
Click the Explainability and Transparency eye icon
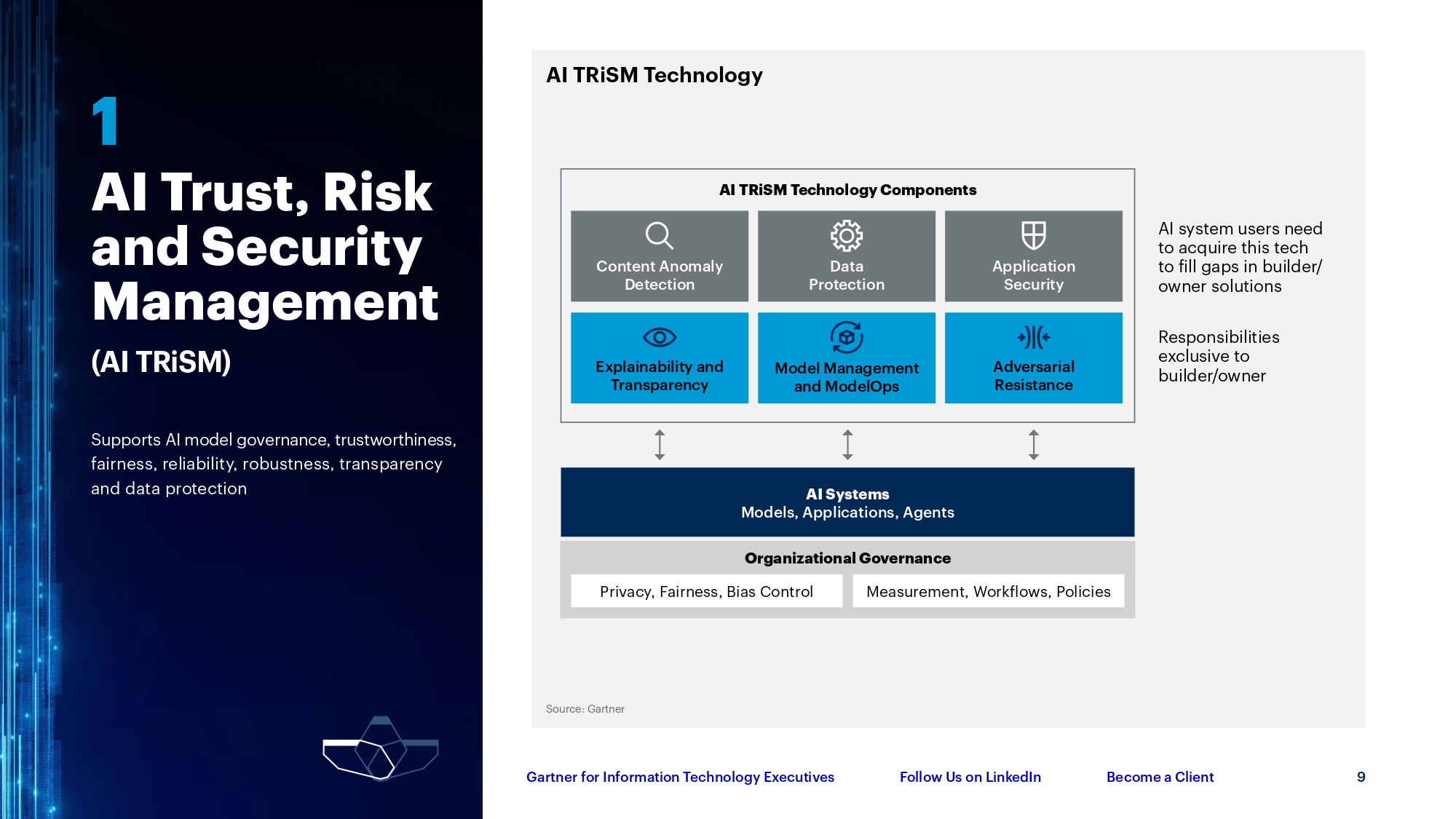point(659,336)
